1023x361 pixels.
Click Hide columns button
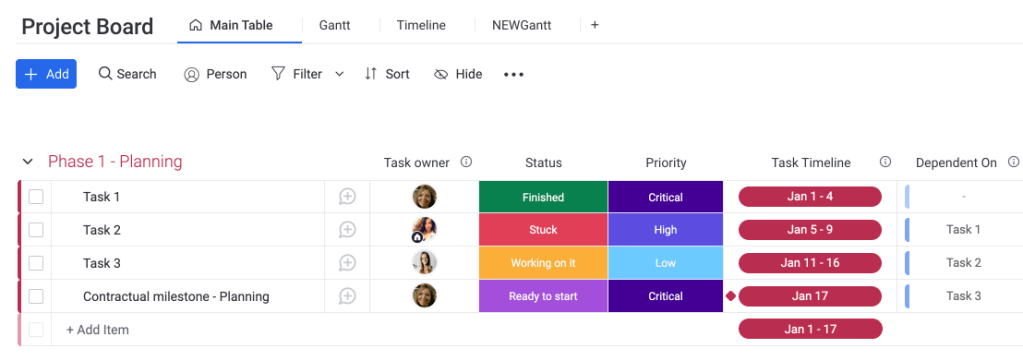coord(458,74)
